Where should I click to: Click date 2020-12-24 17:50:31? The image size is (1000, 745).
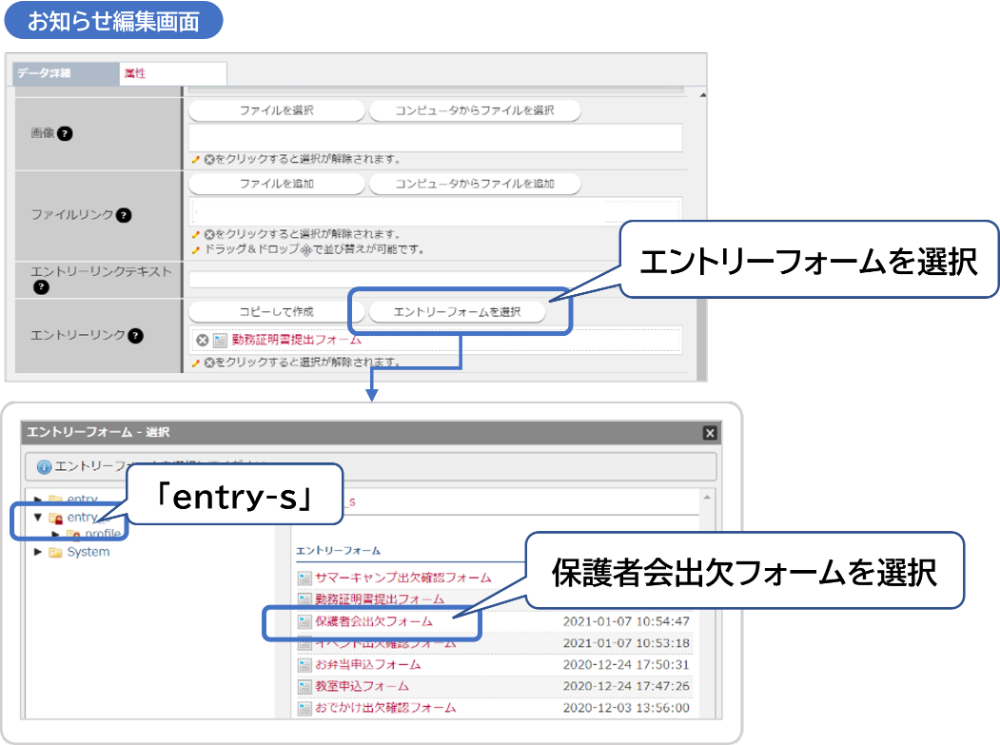(626, 665)
